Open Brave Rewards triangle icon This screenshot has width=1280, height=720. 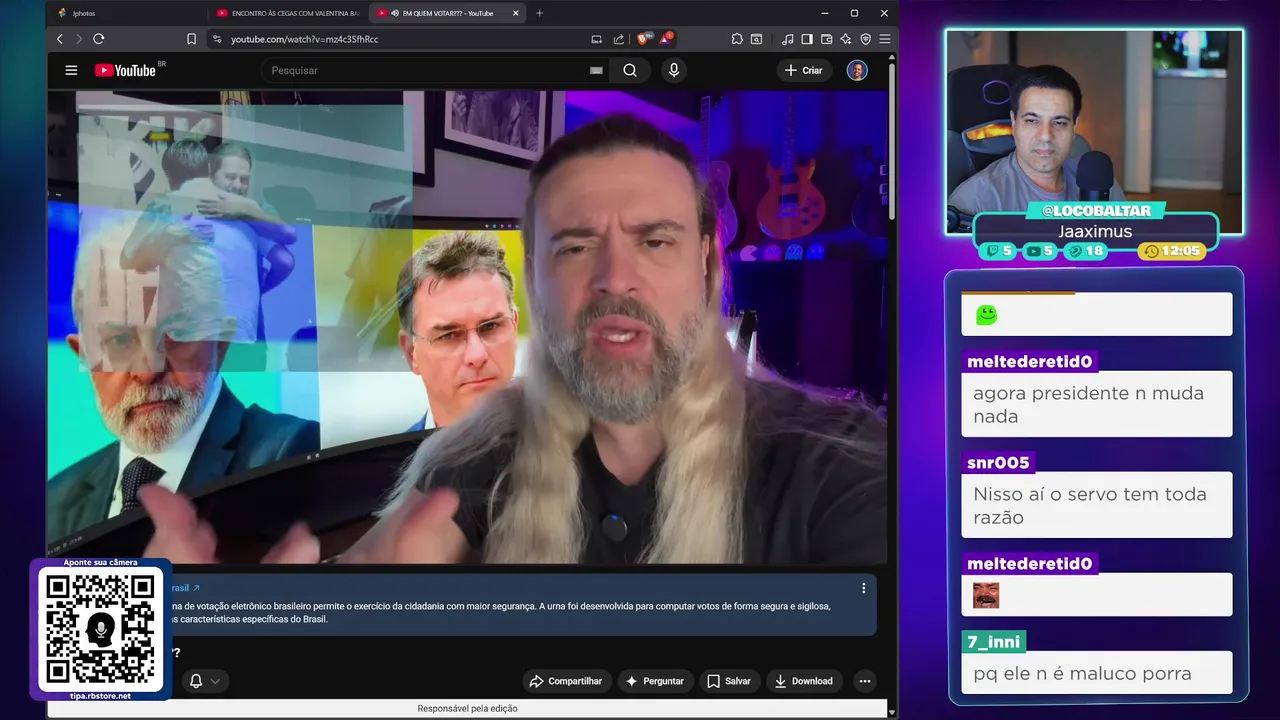[x=665, y=39]
